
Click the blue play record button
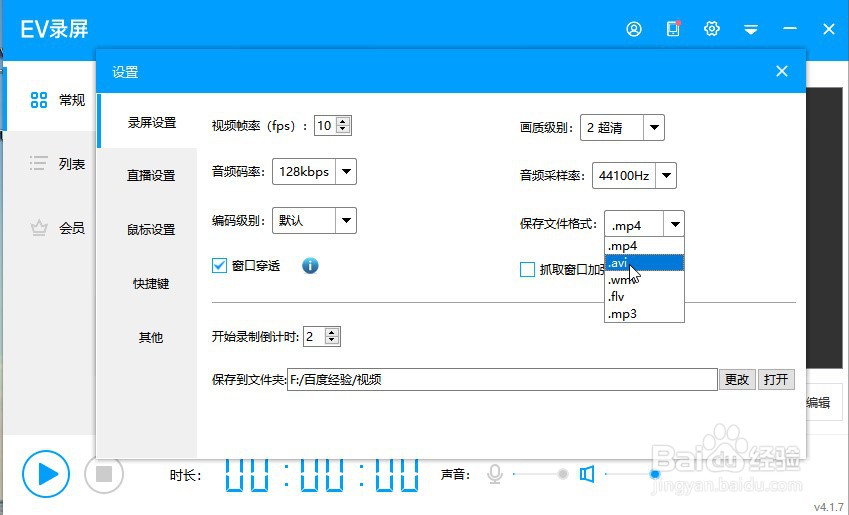click(46, 474)
